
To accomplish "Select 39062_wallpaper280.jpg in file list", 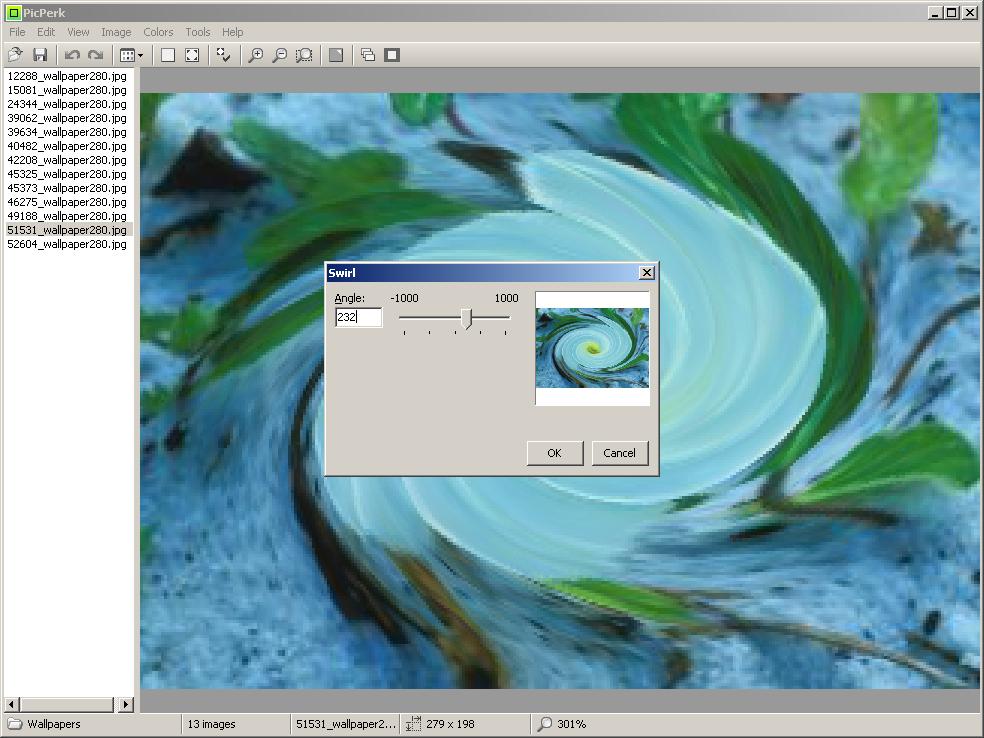I will pos(67,118).
